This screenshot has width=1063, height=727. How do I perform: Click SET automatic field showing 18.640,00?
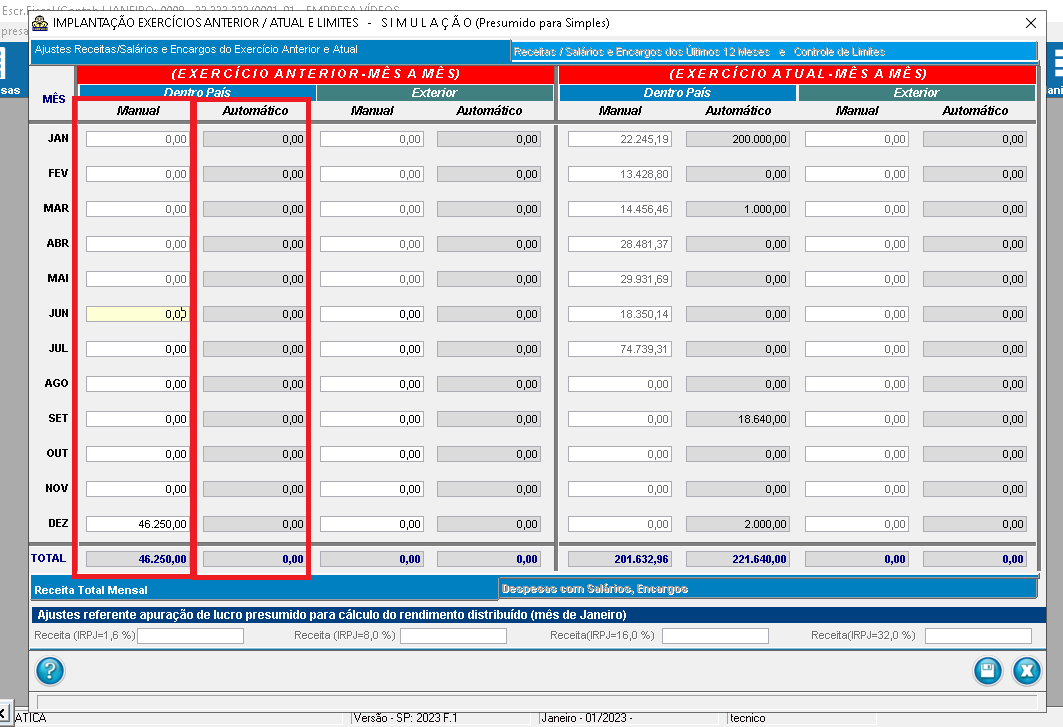click(x=738, y=419)
